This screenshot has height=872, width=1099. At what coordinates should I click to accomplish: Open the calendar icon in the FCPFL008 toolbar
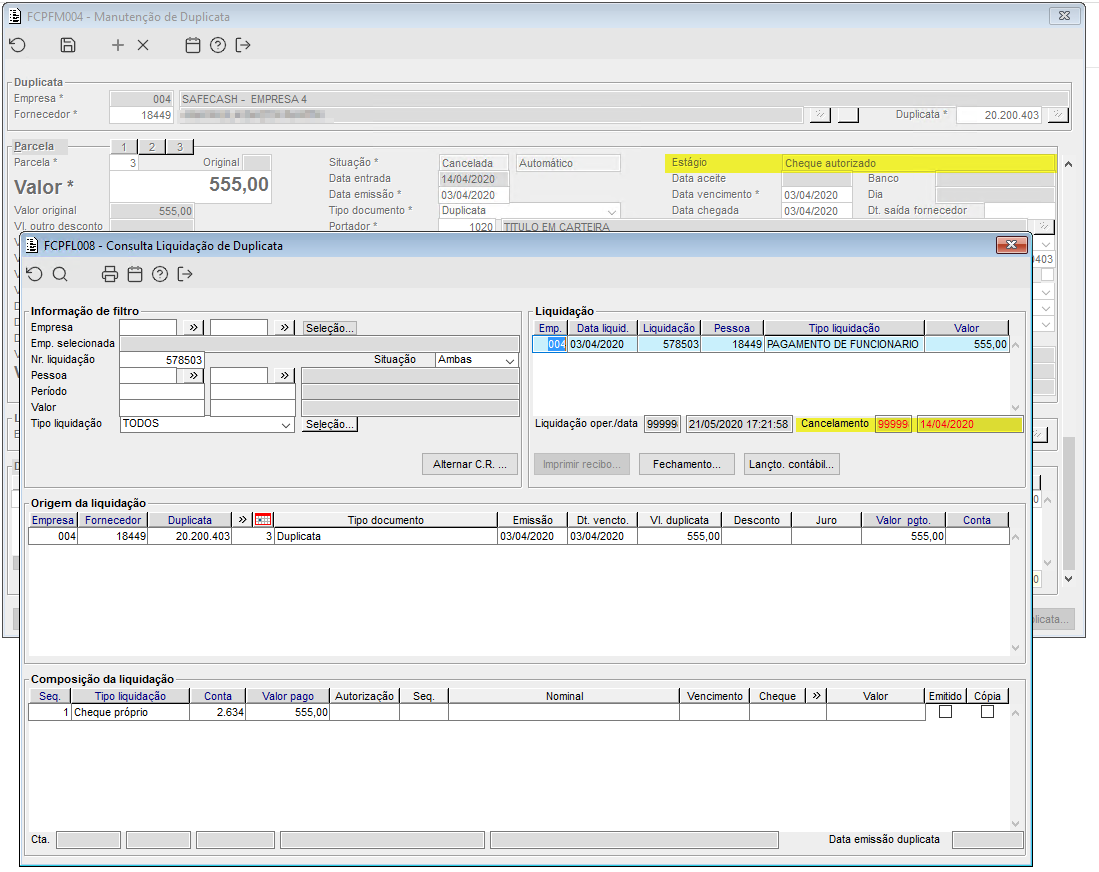pos(135,274)
